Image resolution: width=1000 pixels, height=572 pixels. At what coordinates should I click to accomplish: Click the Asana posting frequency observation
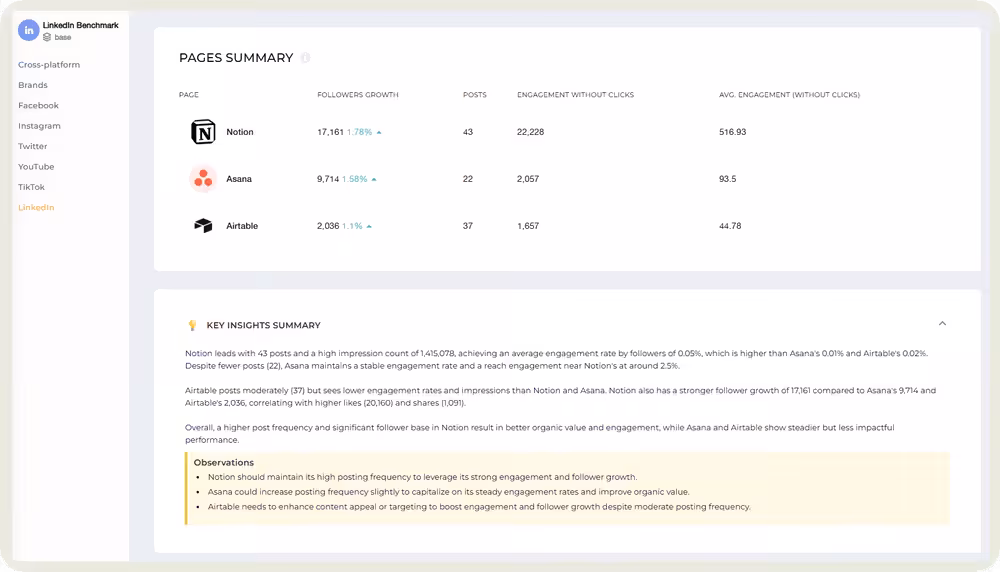(x=448, y=492)
